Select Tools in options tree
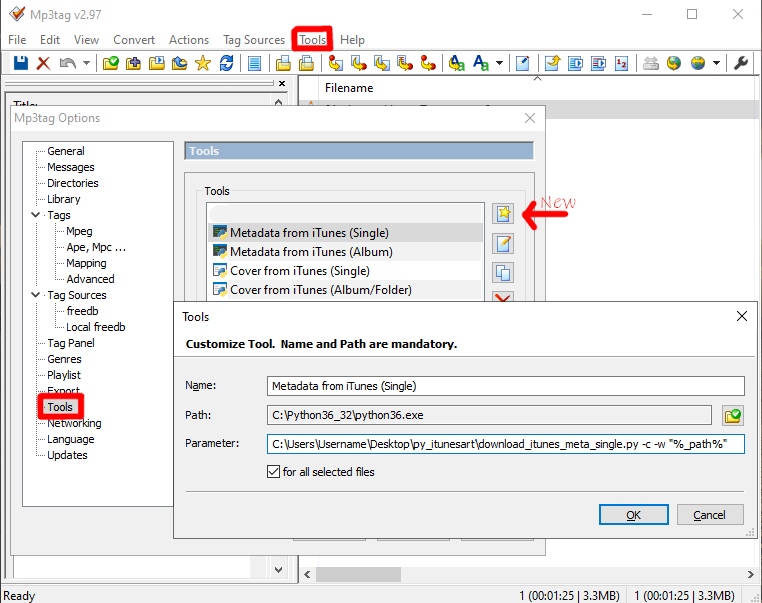This screenshot has width=762, height=603. click(60, 407)
